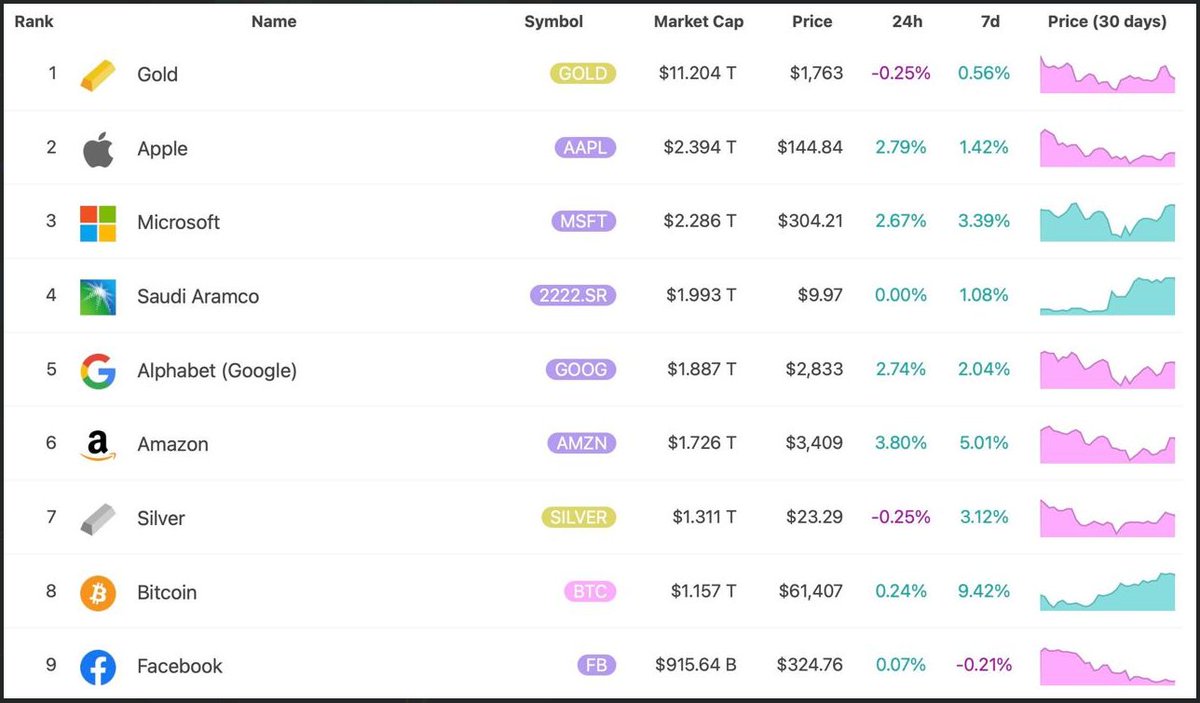Sort by Market Cap column header
Image resolution: width=1200 pixels, height=703 pixels.
click(699, 21)
